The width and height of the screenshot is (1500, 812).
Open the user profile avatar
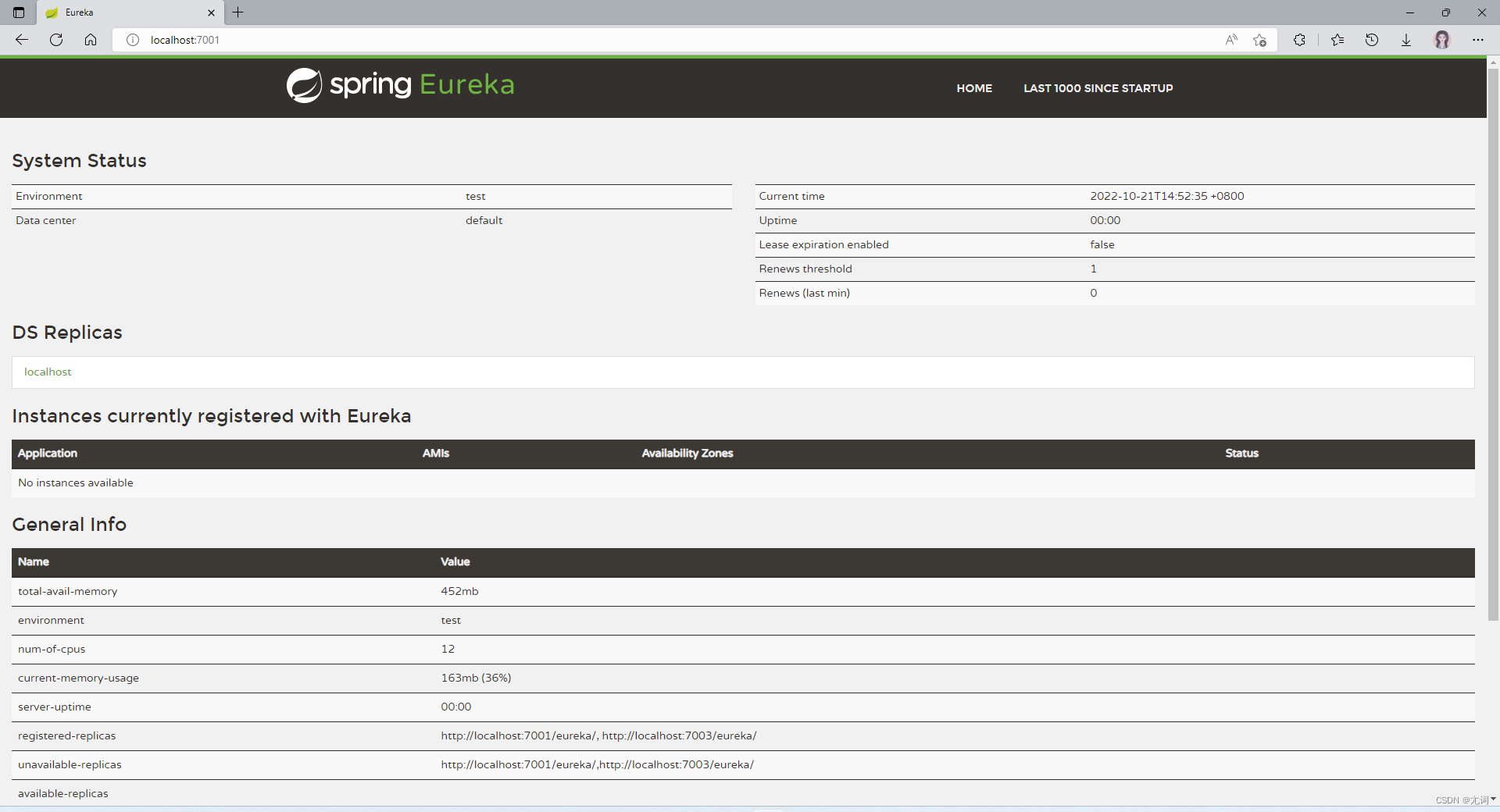[1442, 40]
